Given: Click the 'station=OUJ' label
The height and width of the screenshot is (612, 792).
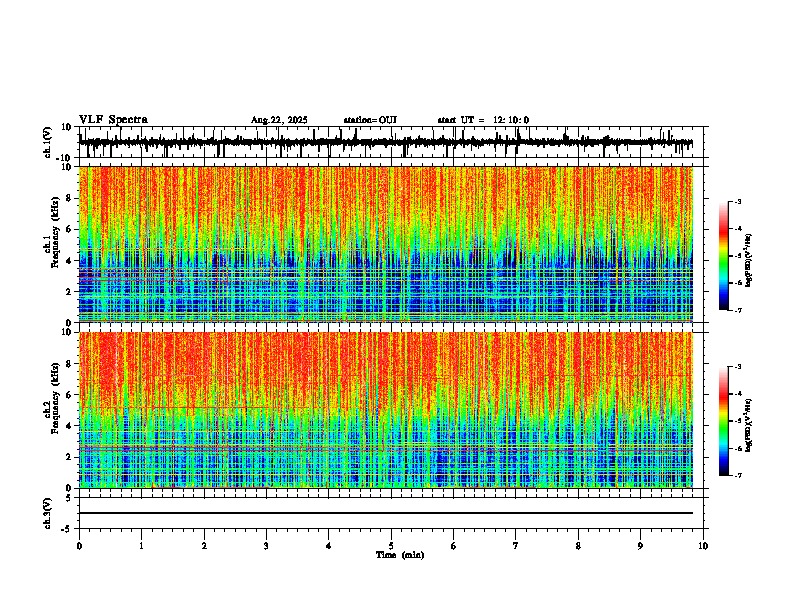Looking at the screenshot, I should [x=370, y=120].
